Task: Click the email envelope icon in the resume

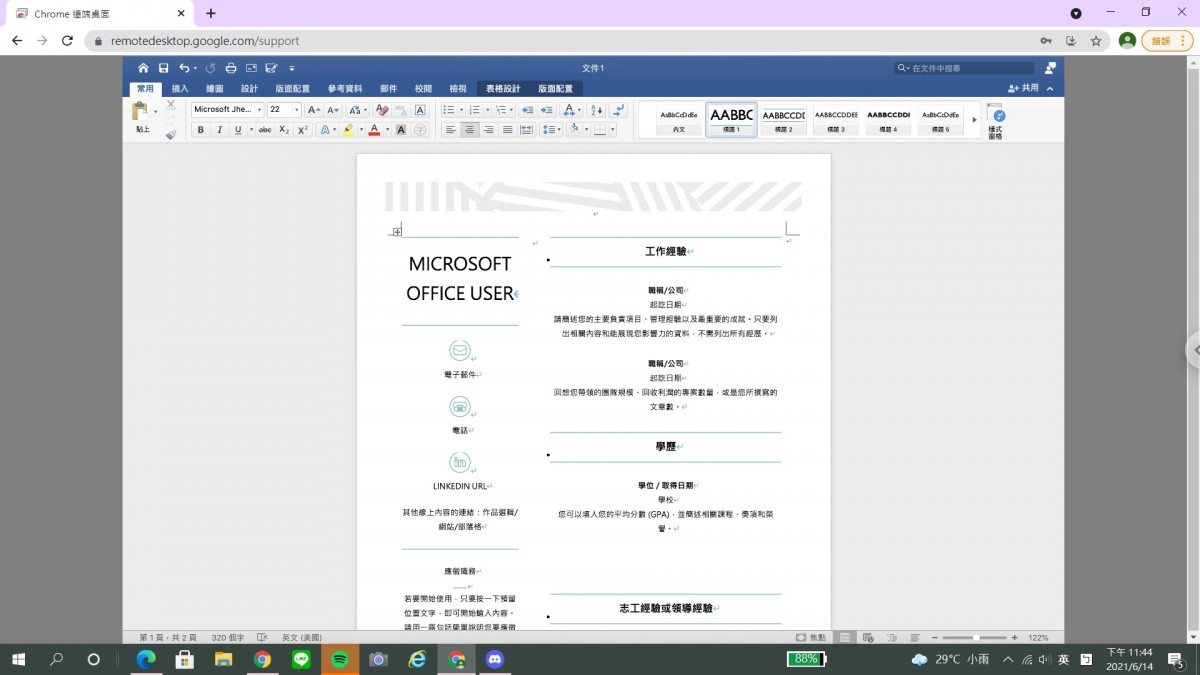Action: click(x=459, y=350)
